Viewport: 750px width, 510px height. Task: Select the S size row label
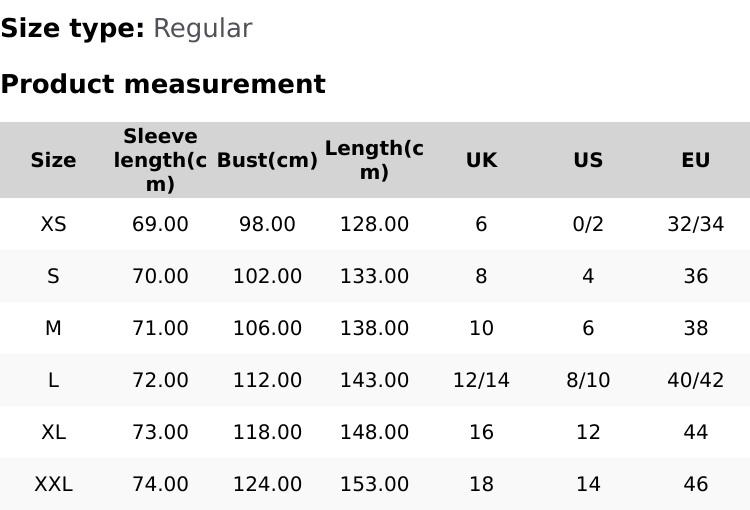point(53,276)
